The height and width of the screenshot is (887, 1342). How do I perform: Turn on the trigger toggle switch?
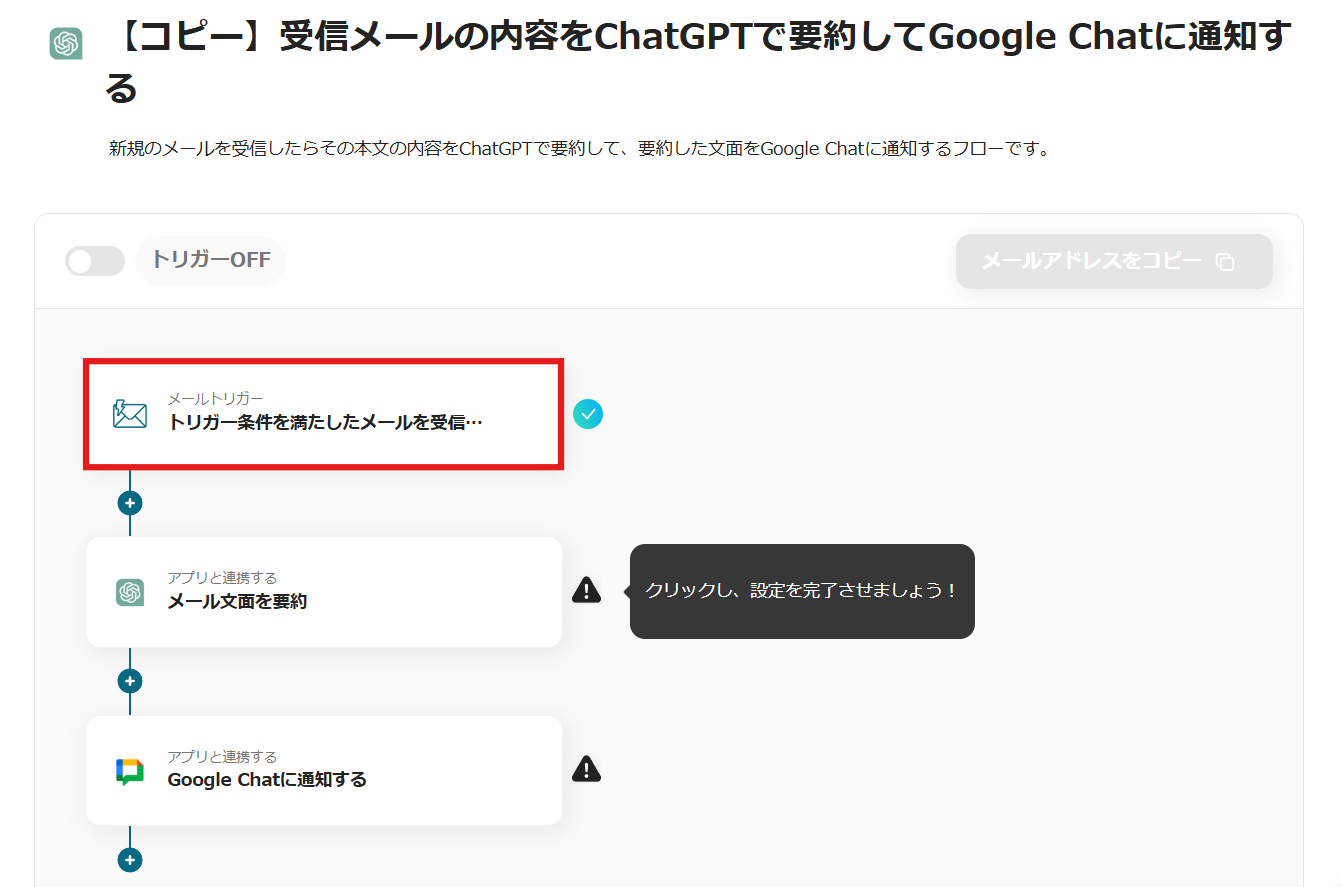95,261
